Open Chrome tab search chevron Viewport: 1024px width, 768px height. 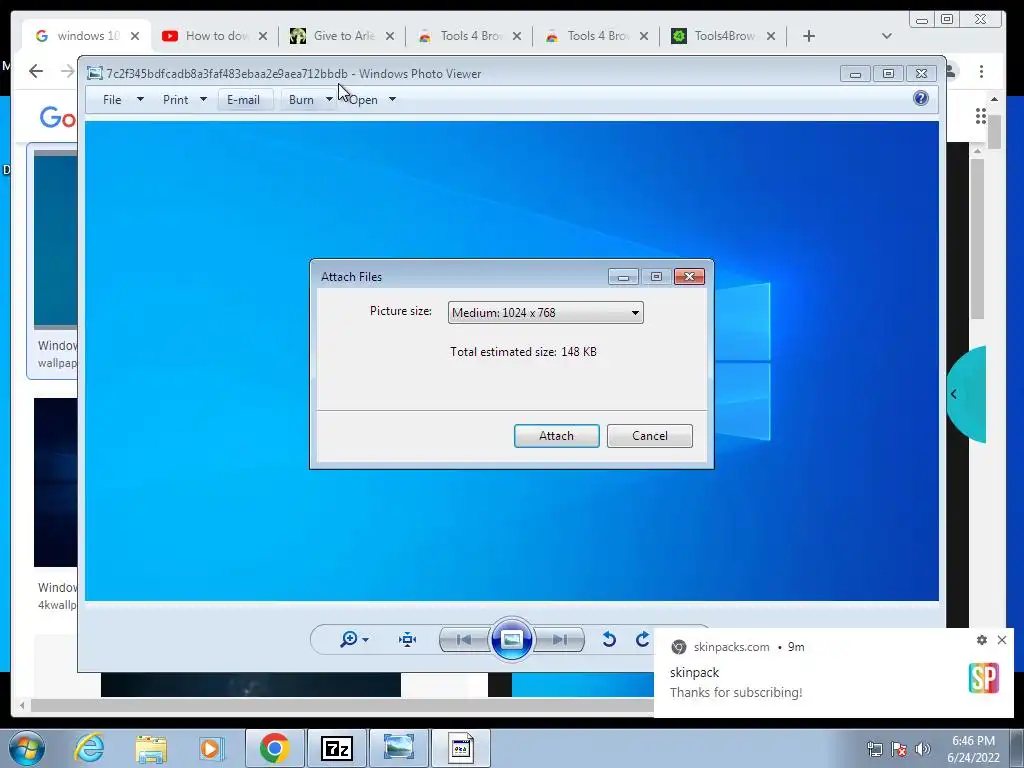[x=886, y=36]
